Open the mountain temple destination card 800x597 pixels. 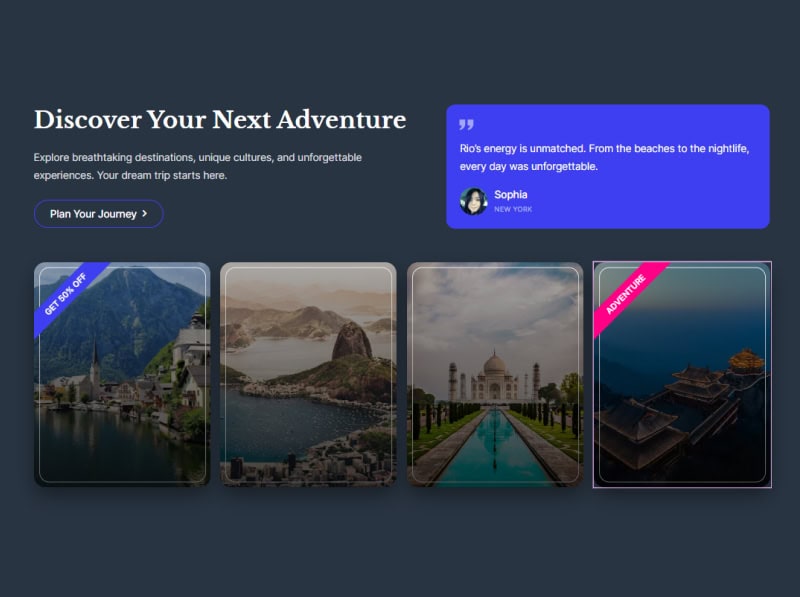tap(682, 374)
